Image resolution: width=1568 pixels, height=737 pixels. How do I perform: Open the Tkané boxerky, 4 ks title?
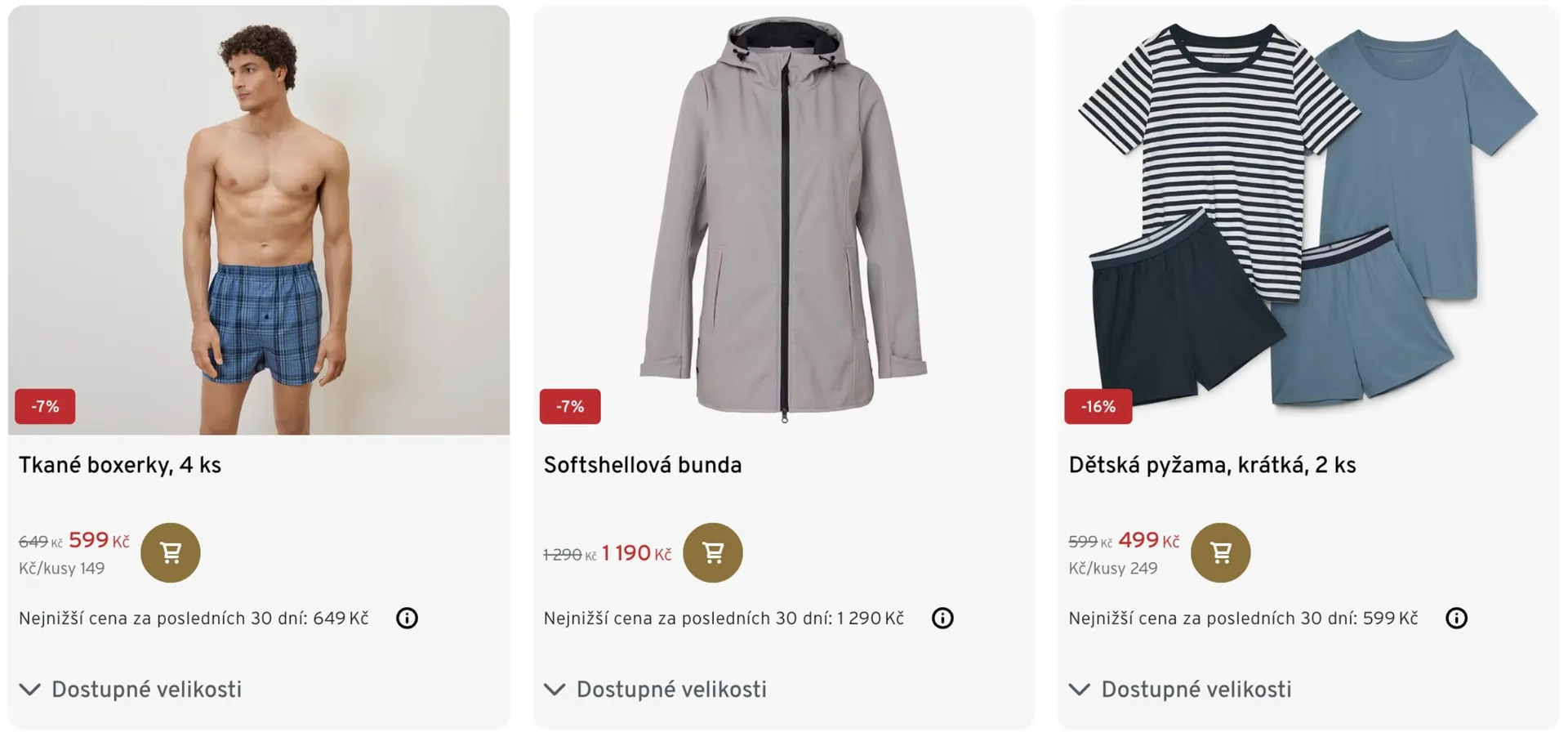(120, 465)
